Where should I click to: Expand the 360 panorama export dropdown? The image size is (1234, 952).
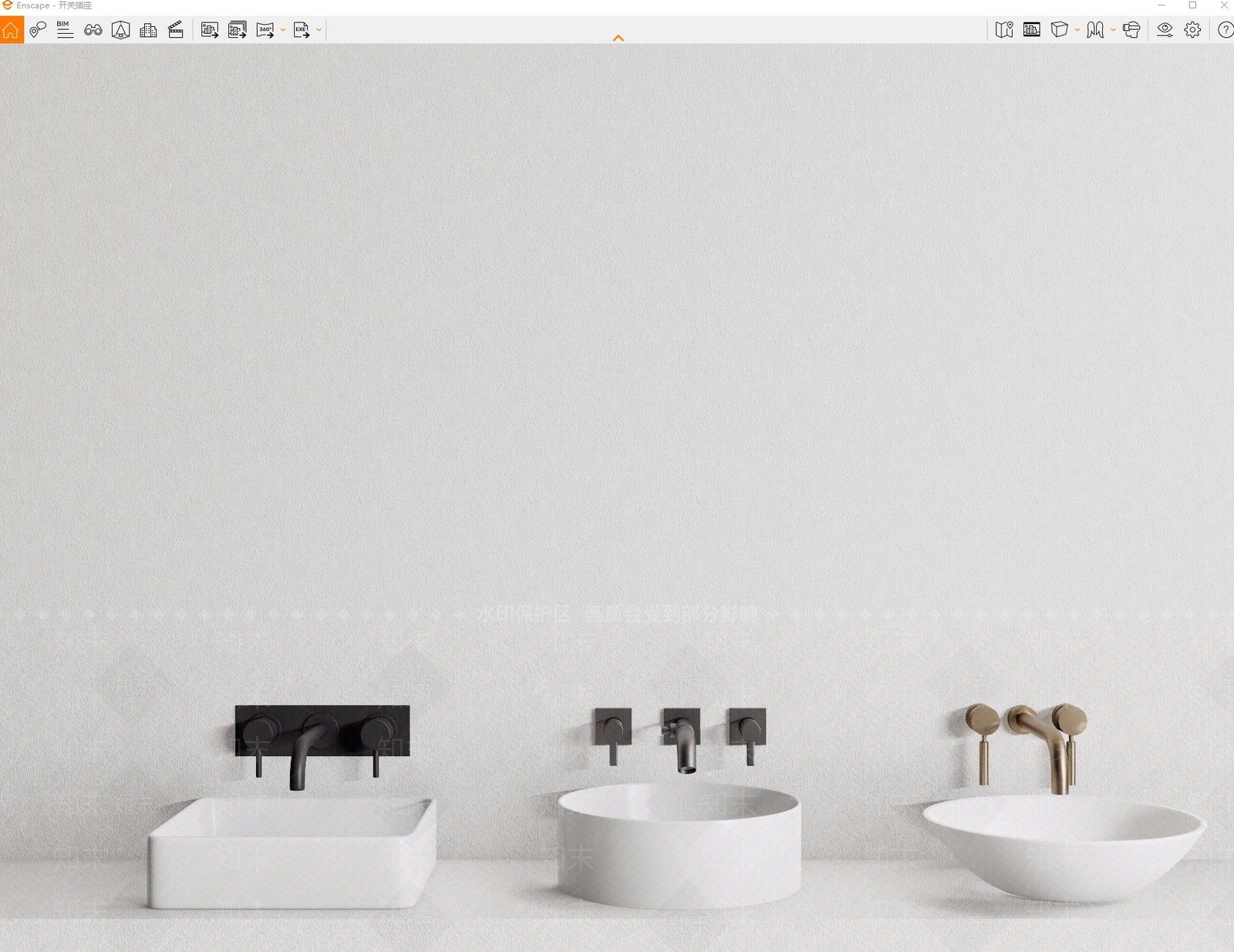(283, 30)
